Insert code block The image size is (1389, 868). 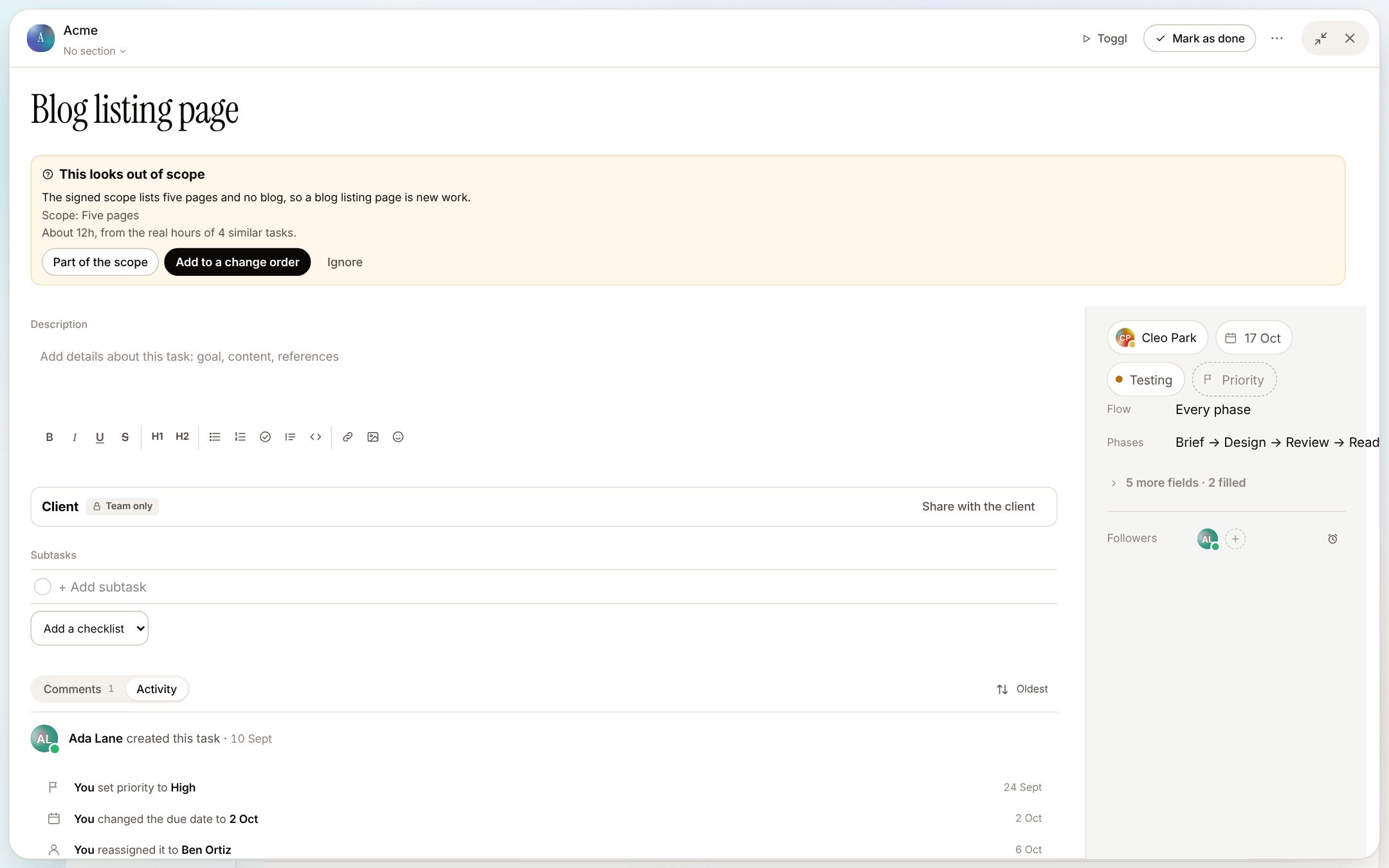coord(315,437)
